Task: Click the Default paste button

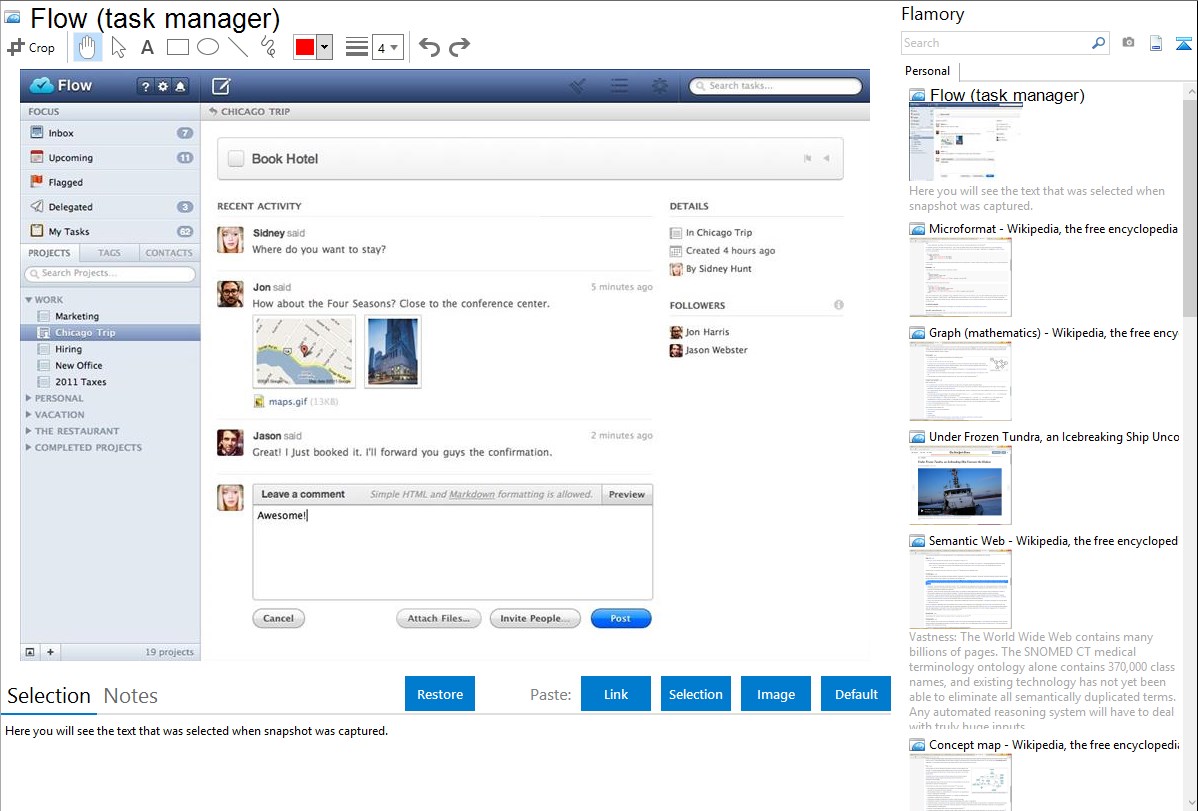Action: 856,694
